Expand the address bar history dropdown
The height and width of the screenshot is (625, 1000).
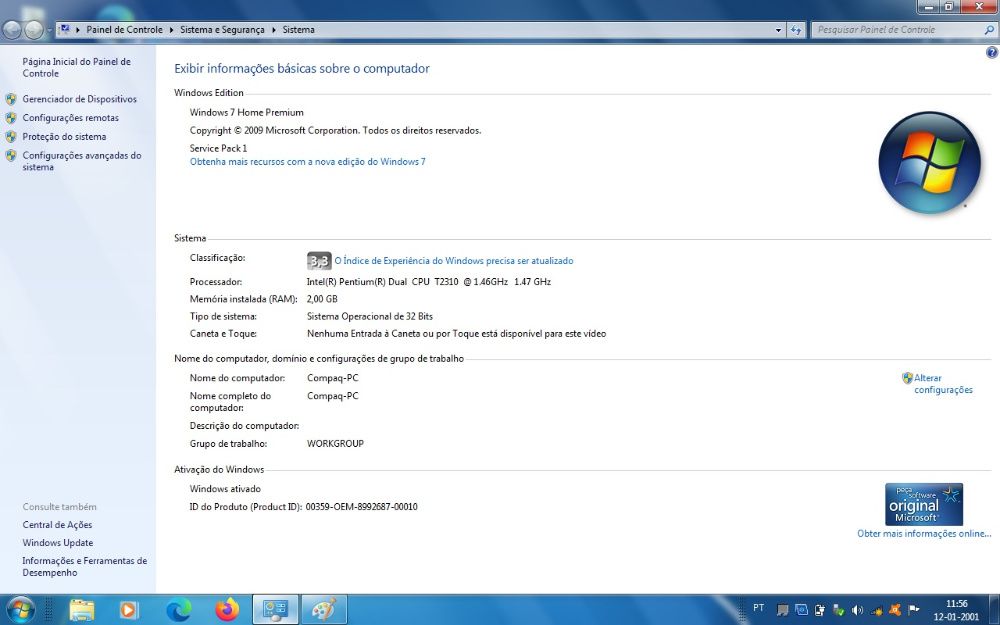point(778,29)
